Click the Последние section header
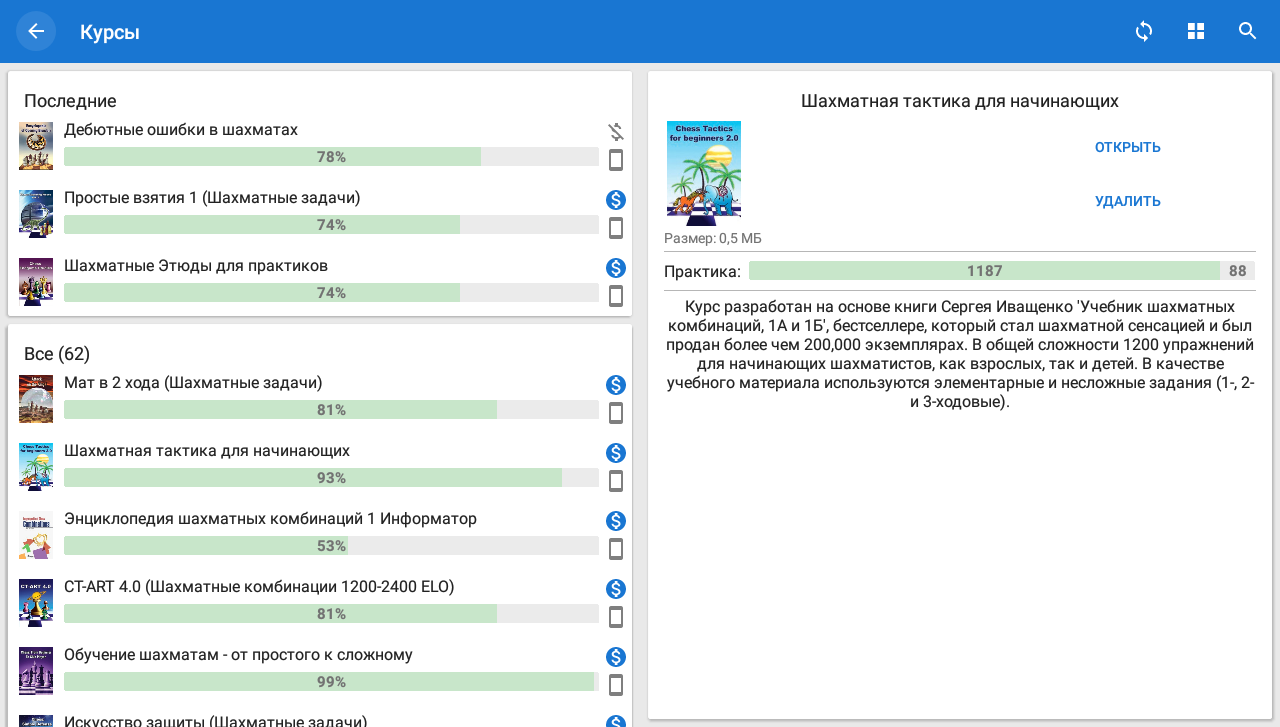 point(70,101)
